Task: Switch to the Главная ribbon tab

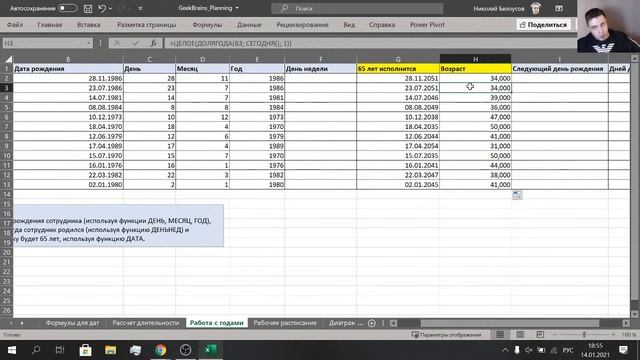Action: click(x=50, y=25)
